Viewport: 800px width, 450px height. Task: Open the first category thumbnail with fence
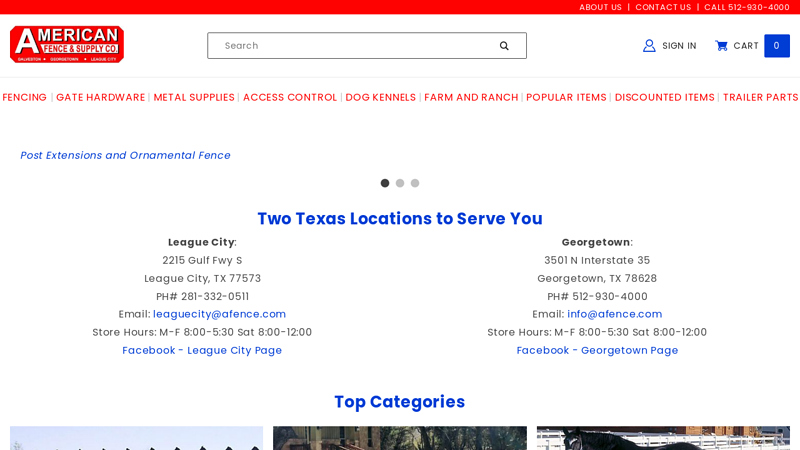tap(136, 438)
